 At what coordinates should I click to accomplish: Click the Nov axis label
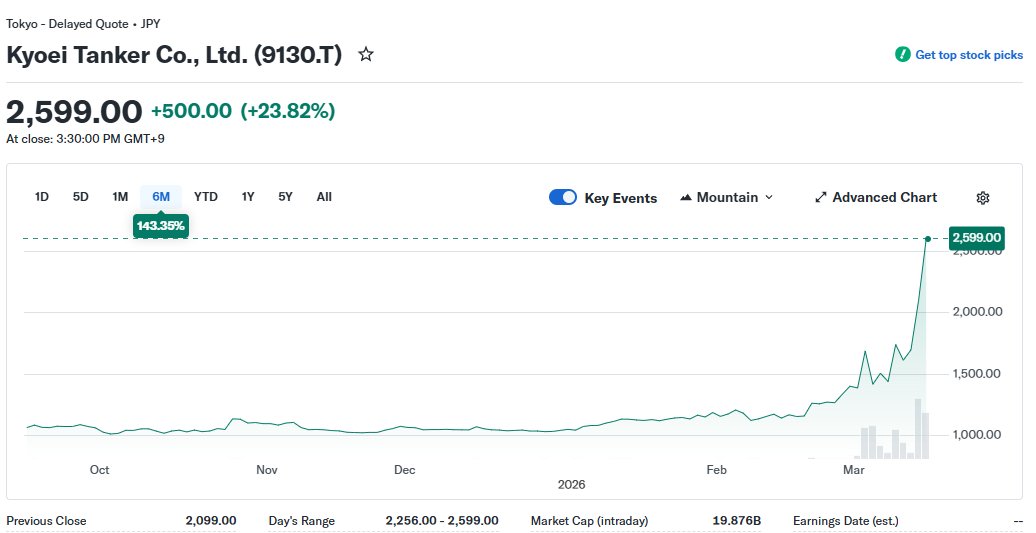267,470
